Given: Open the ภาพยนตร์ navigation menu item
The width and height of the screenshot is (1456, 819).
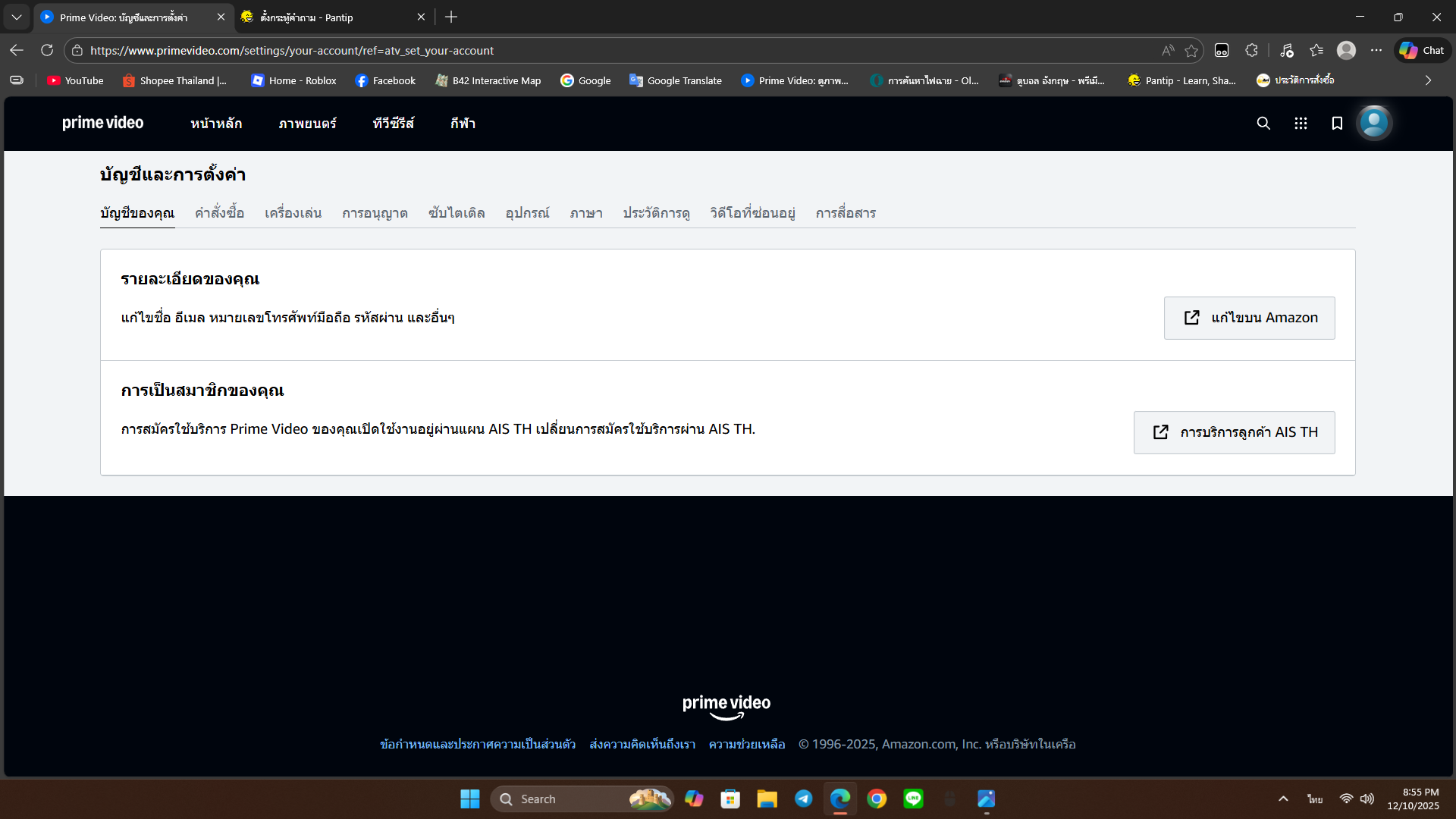Looking at the screenshot, I should point(307,124).
